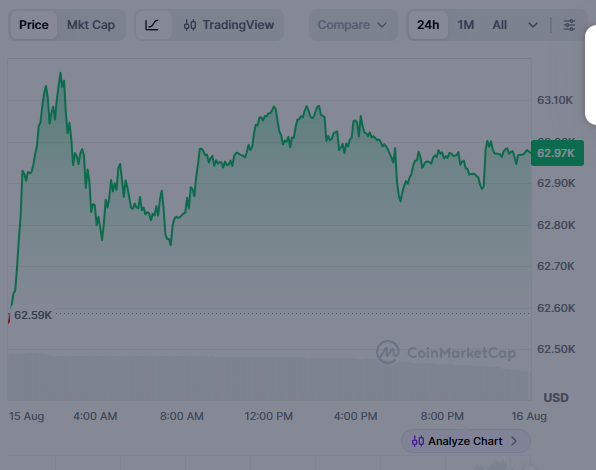The height and width of the screenshot is (470, 596).
Task: Click the 8:00 AM time label
Action: 182,416
